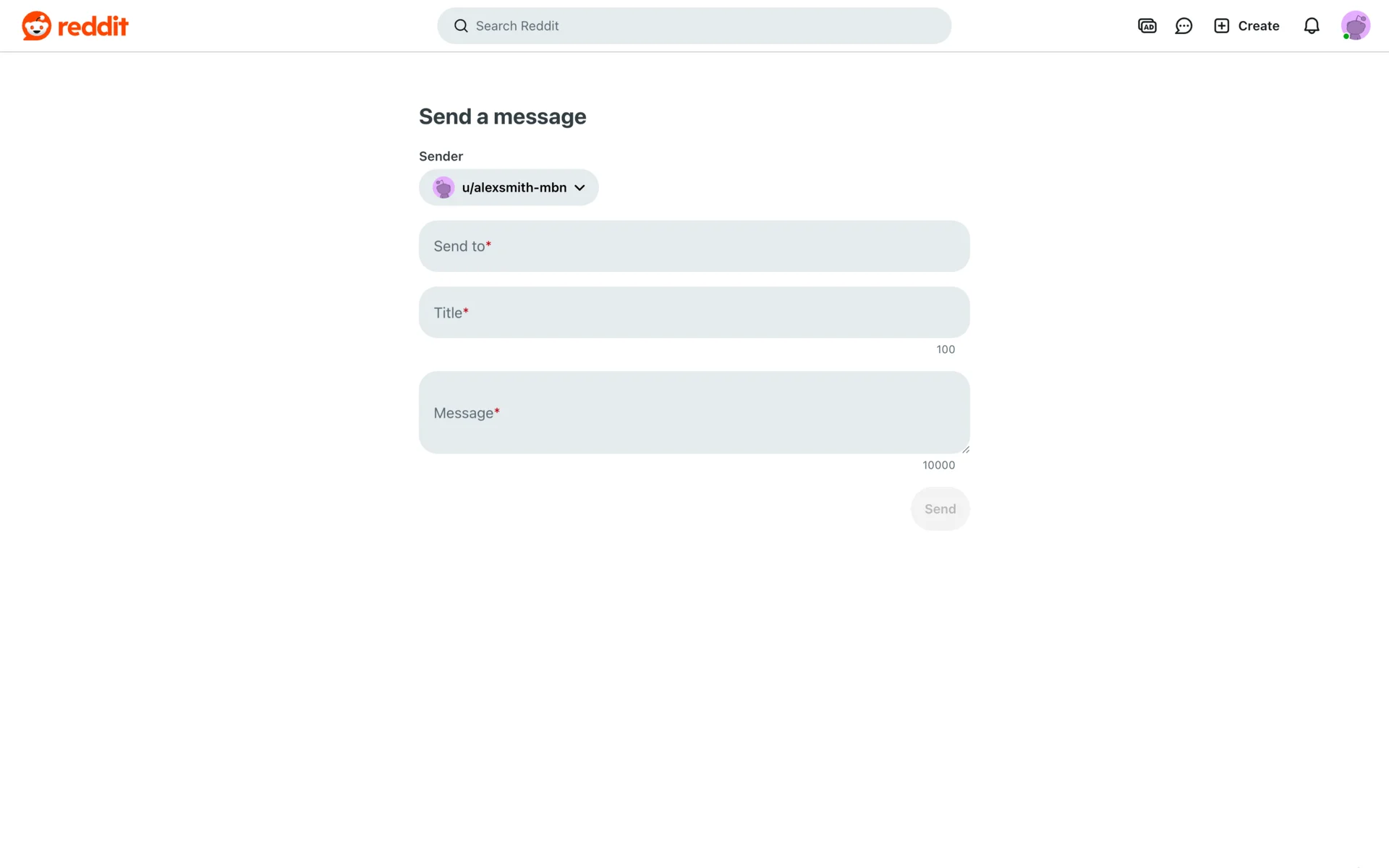This screenshot has width=1389, height=868.
Task: Click into the Title field
Action: [x=694, y=312]
